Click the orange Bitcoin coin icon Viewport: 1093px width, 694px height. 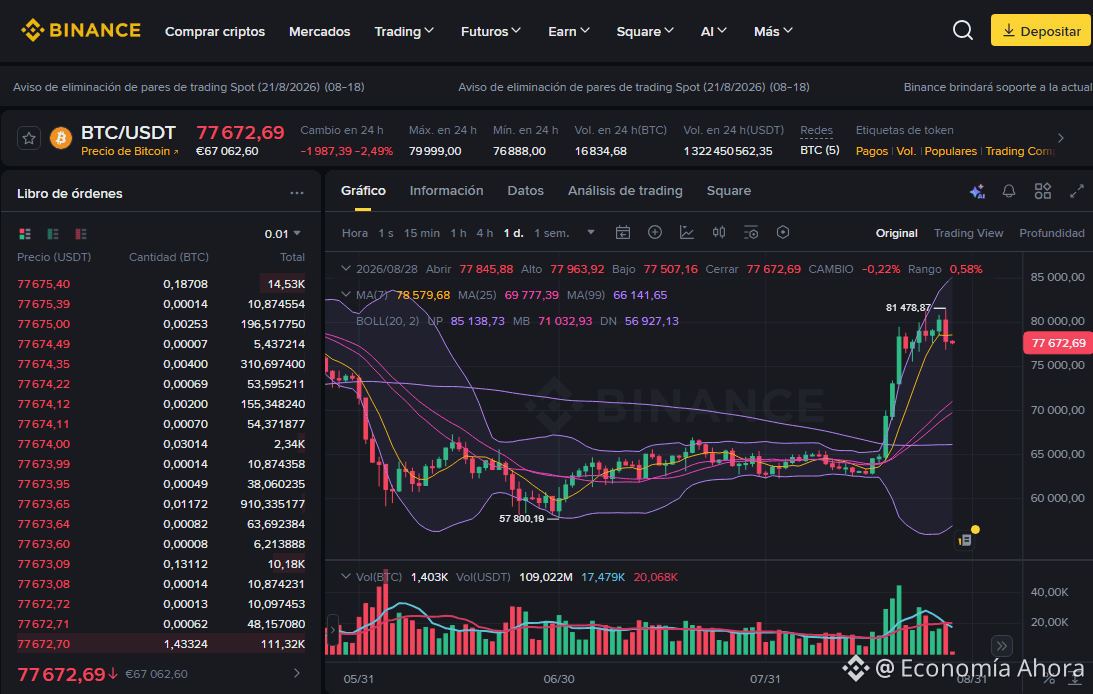tap(61, 138)
